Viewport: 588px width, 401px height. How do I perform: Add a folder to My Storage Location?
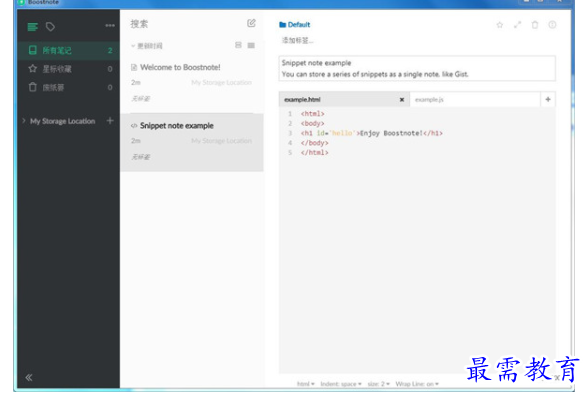tap(110, 121)
